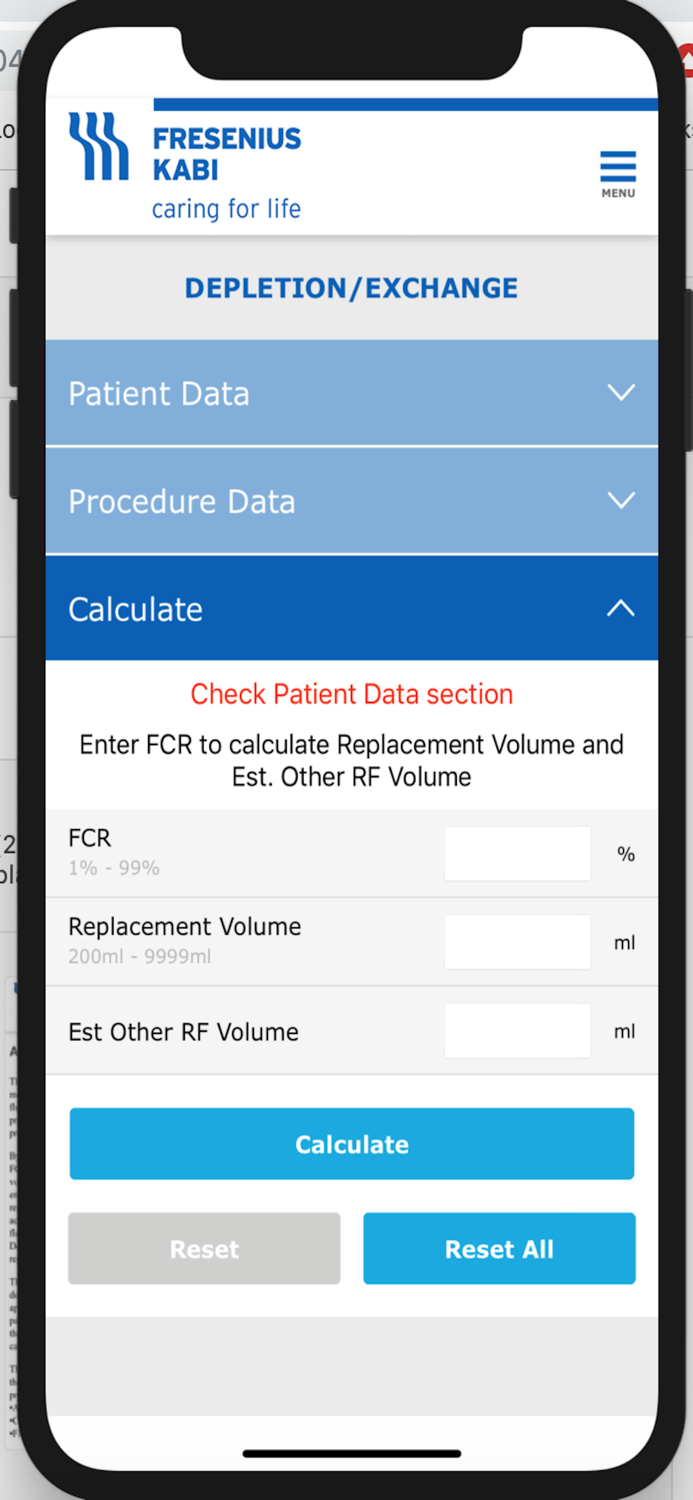Image resolution: width=693 pixels, height=1500 pixels.
Task: Click the greyed-out Reset button
Action: (x=203, y=1248)
